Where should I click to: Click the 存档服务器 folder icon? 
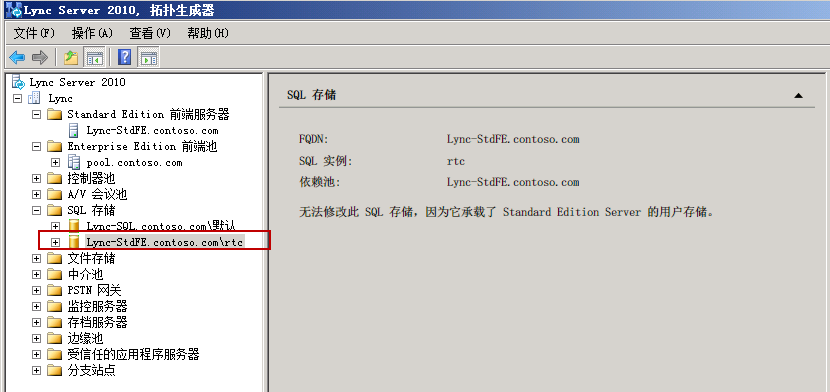tap(54, 322)
